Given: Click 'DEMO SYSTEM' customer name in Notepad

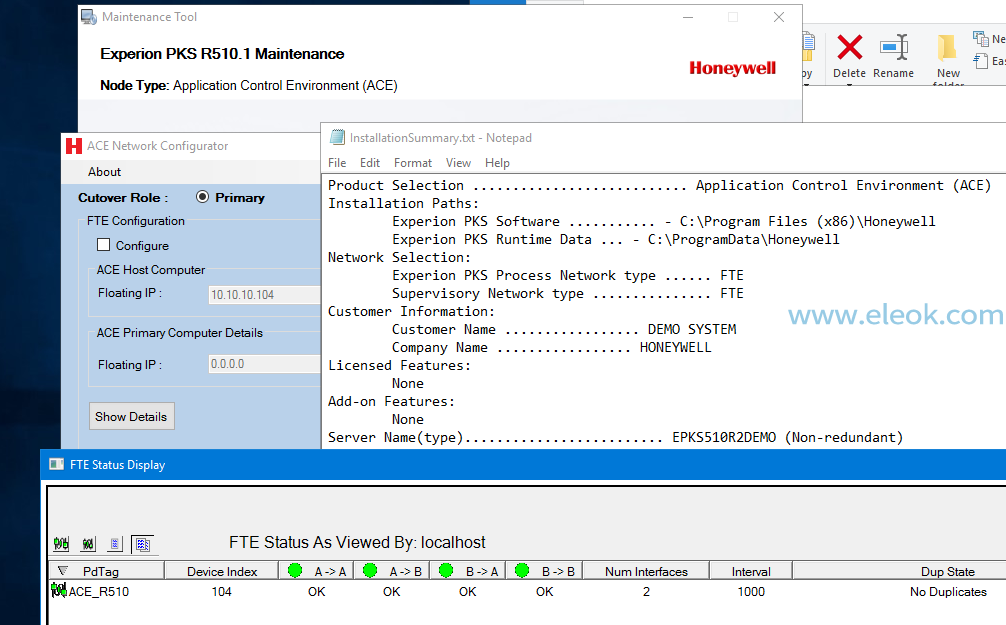Looking at the screenshot, I should (x=692, y=329).
